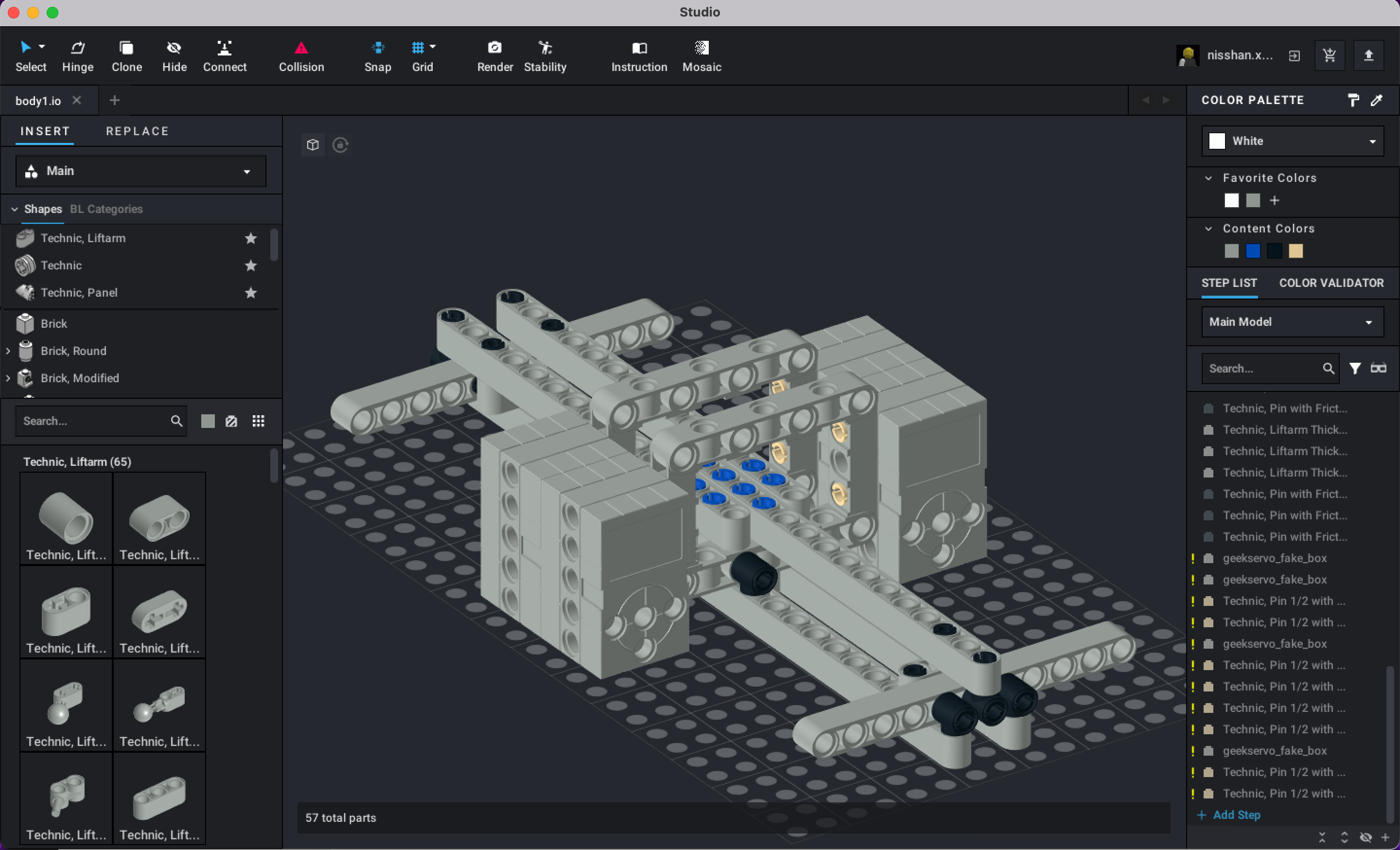This screenshot has height=850, width=1400.
Task: Toggle step visibility with the eye icon at bottom
Action: 1366,837
